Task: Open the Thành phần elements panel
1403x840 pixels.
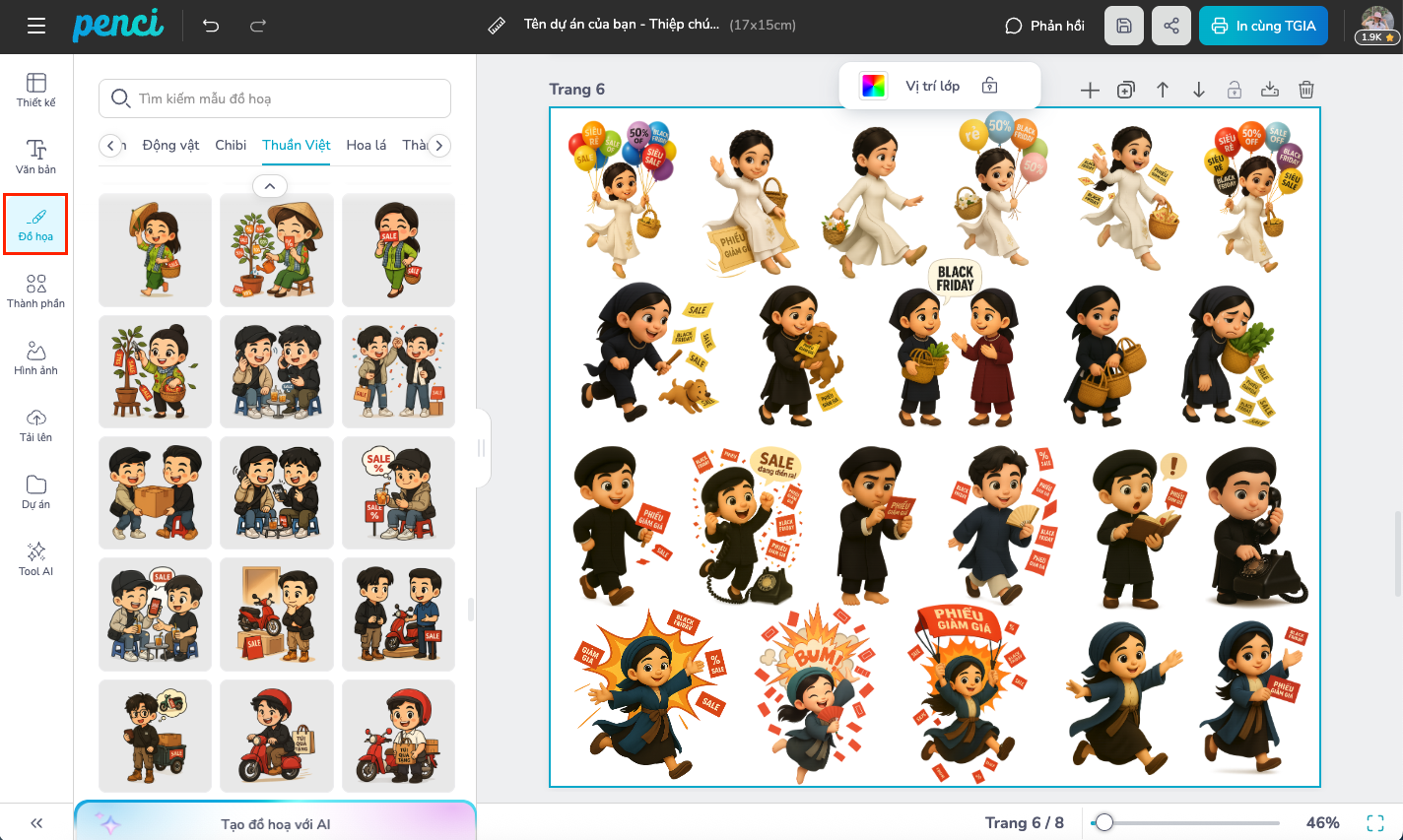Action: (36, 291)
